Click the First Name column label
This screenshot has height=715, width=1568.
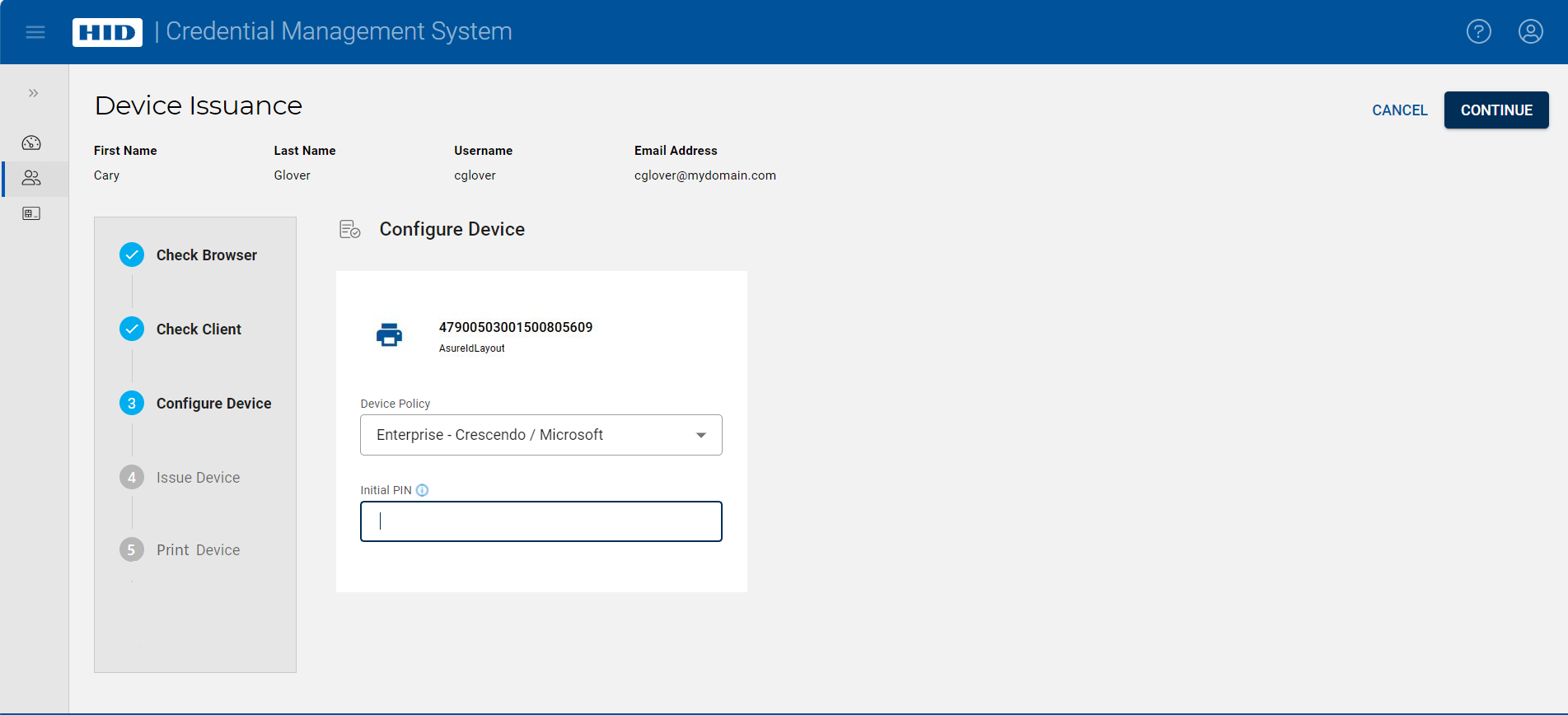point(125,151)
